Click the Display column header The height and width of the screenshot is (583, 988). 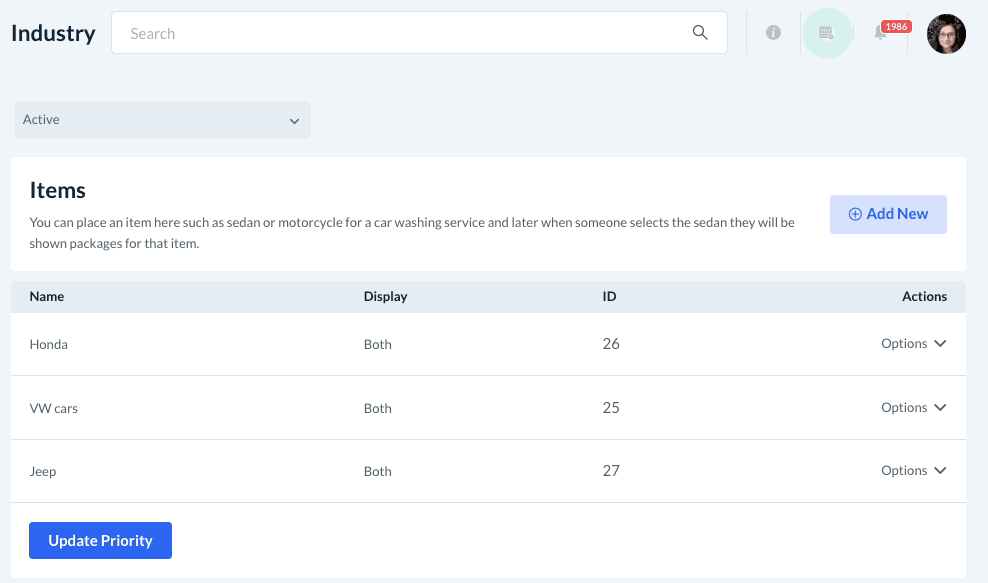385,297
